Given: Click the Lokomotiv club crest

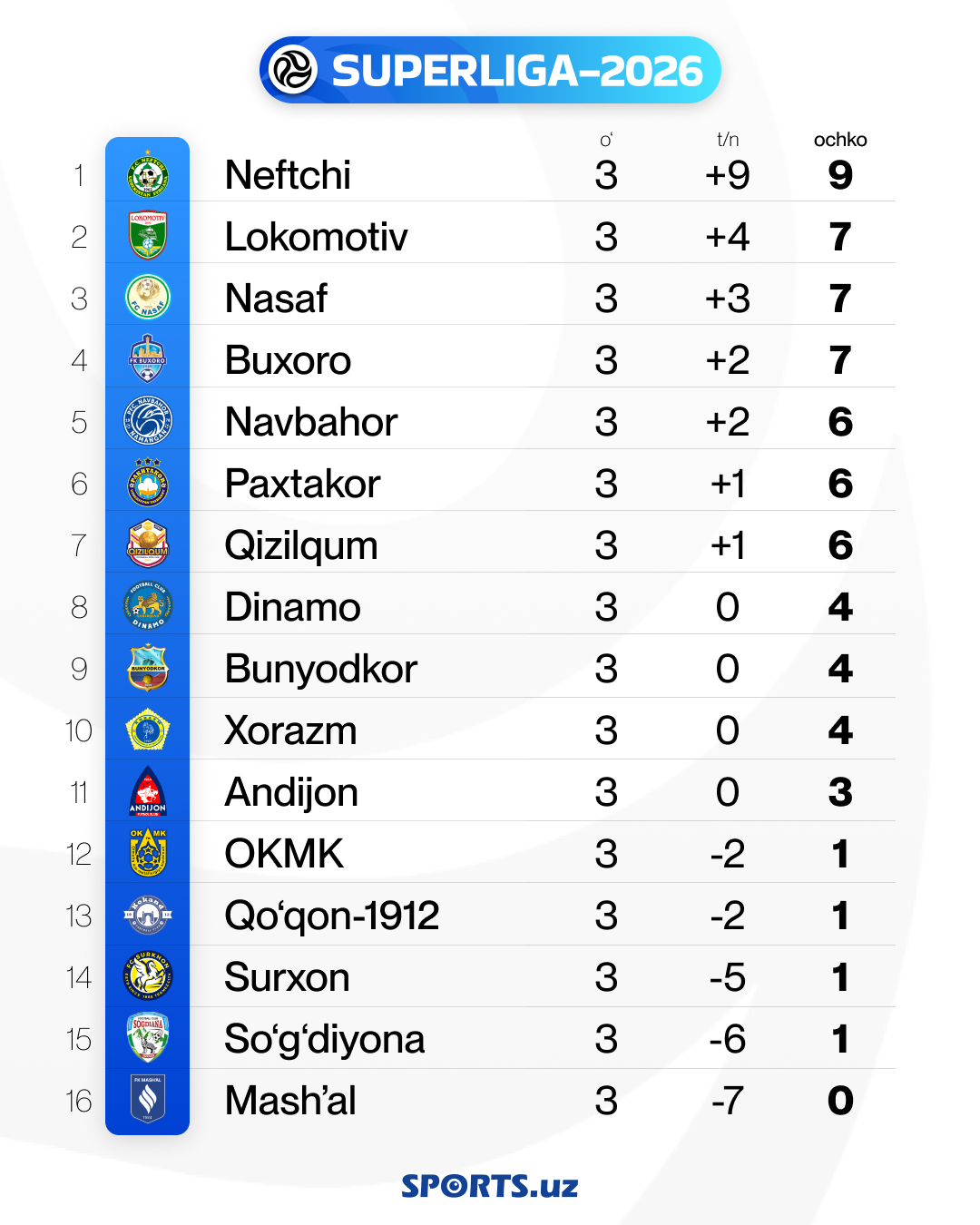Looking at the screenshot, I should coord(147,236).
